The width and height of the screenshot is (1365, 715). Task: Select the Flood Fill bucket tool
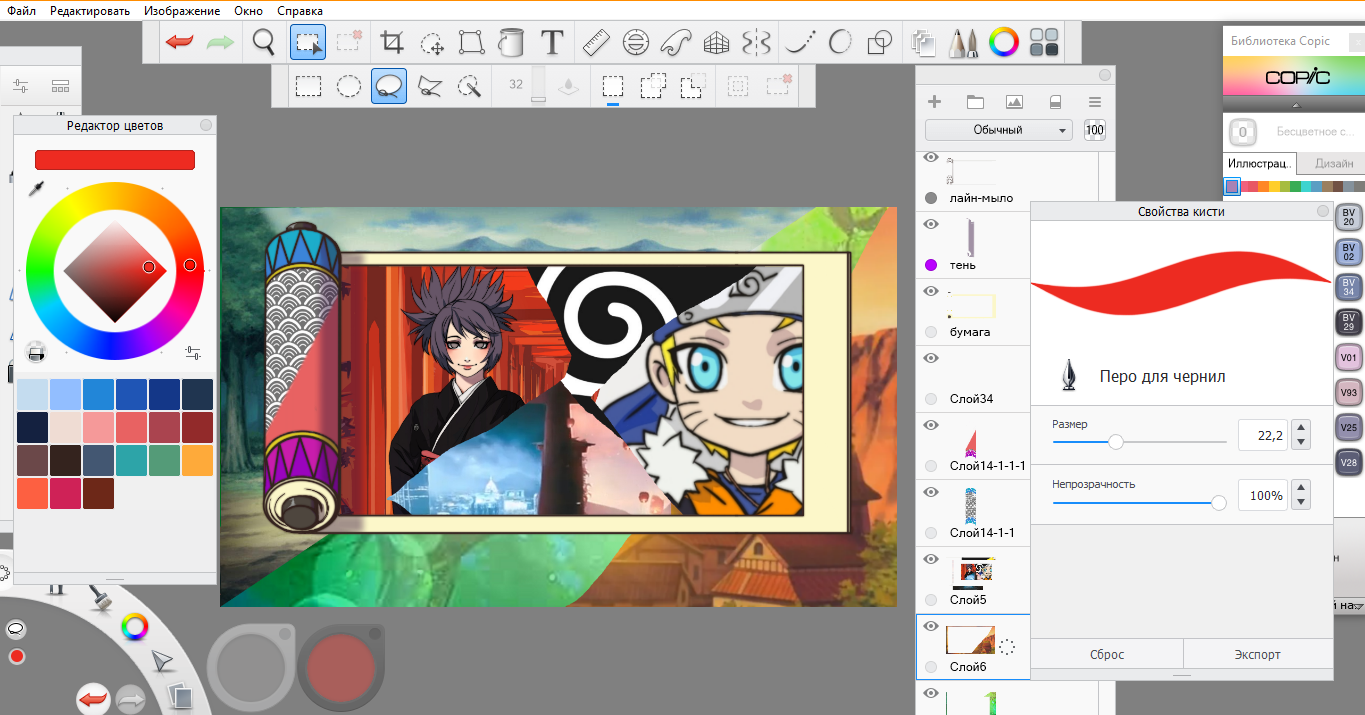pos(511,42)
